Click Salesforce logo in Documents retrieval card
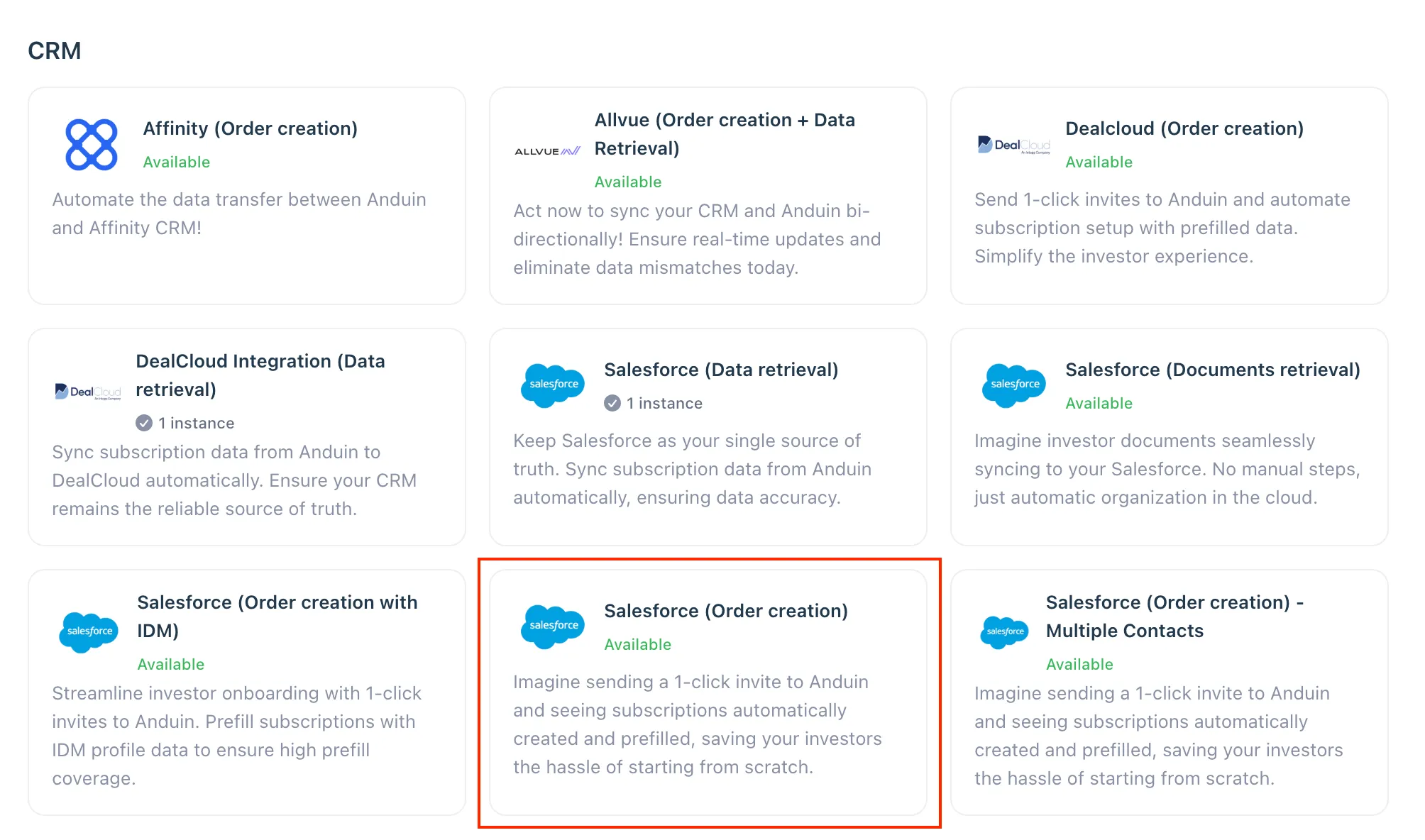This screenshot has width=1425, height=840. 1014,385
